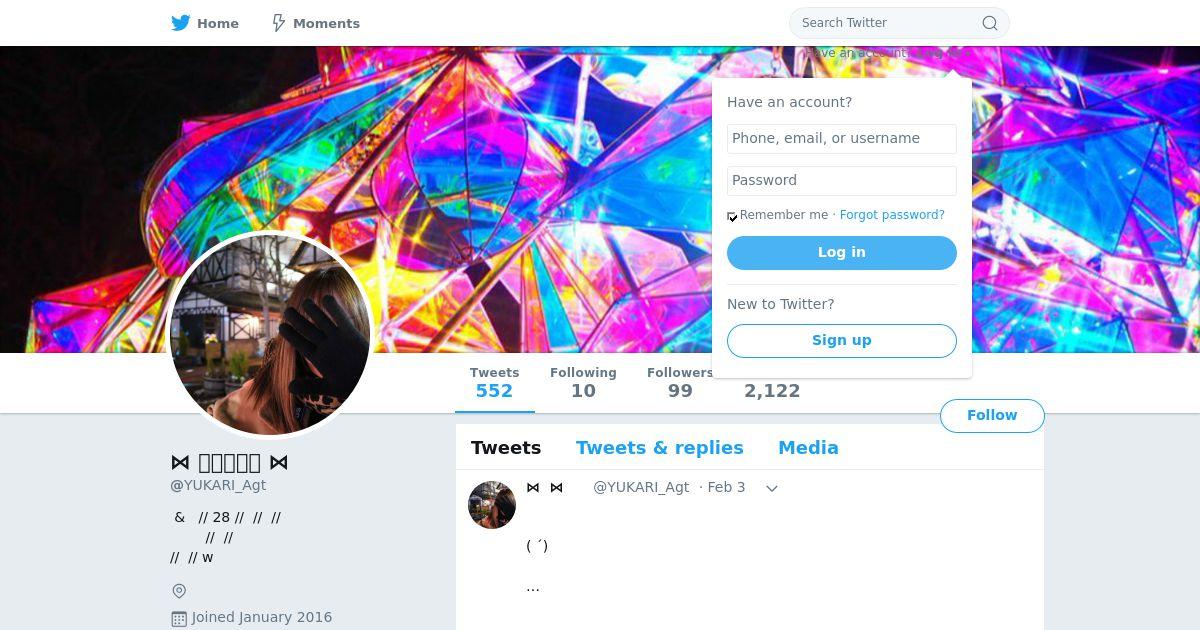View the Followers 99 list
This screenshot has width=1200, height=630.
[x=680, y=383]
